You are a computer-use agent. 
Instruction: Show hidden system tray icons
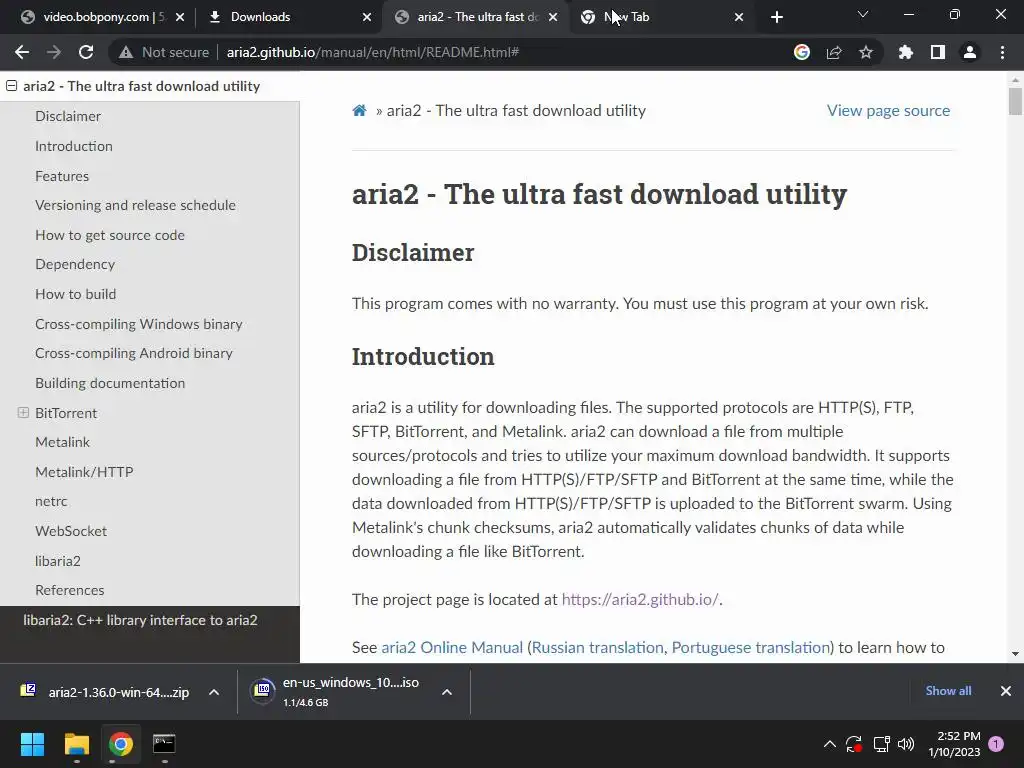tap(829, 744)
